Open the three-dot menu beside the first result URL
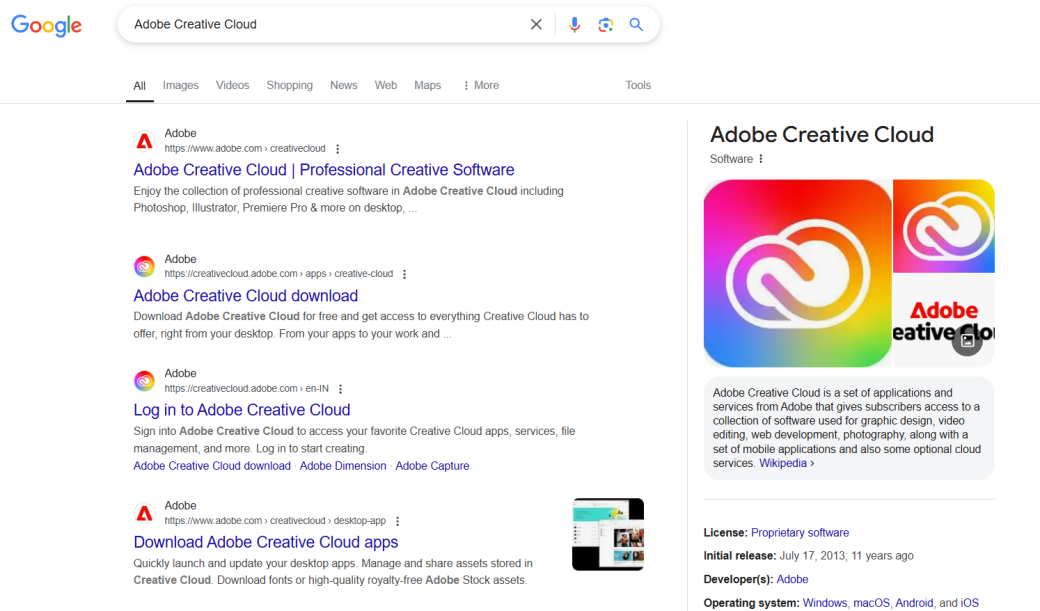Image resolution: width=1040 pixels, height=611 pixels. [337, 148]
